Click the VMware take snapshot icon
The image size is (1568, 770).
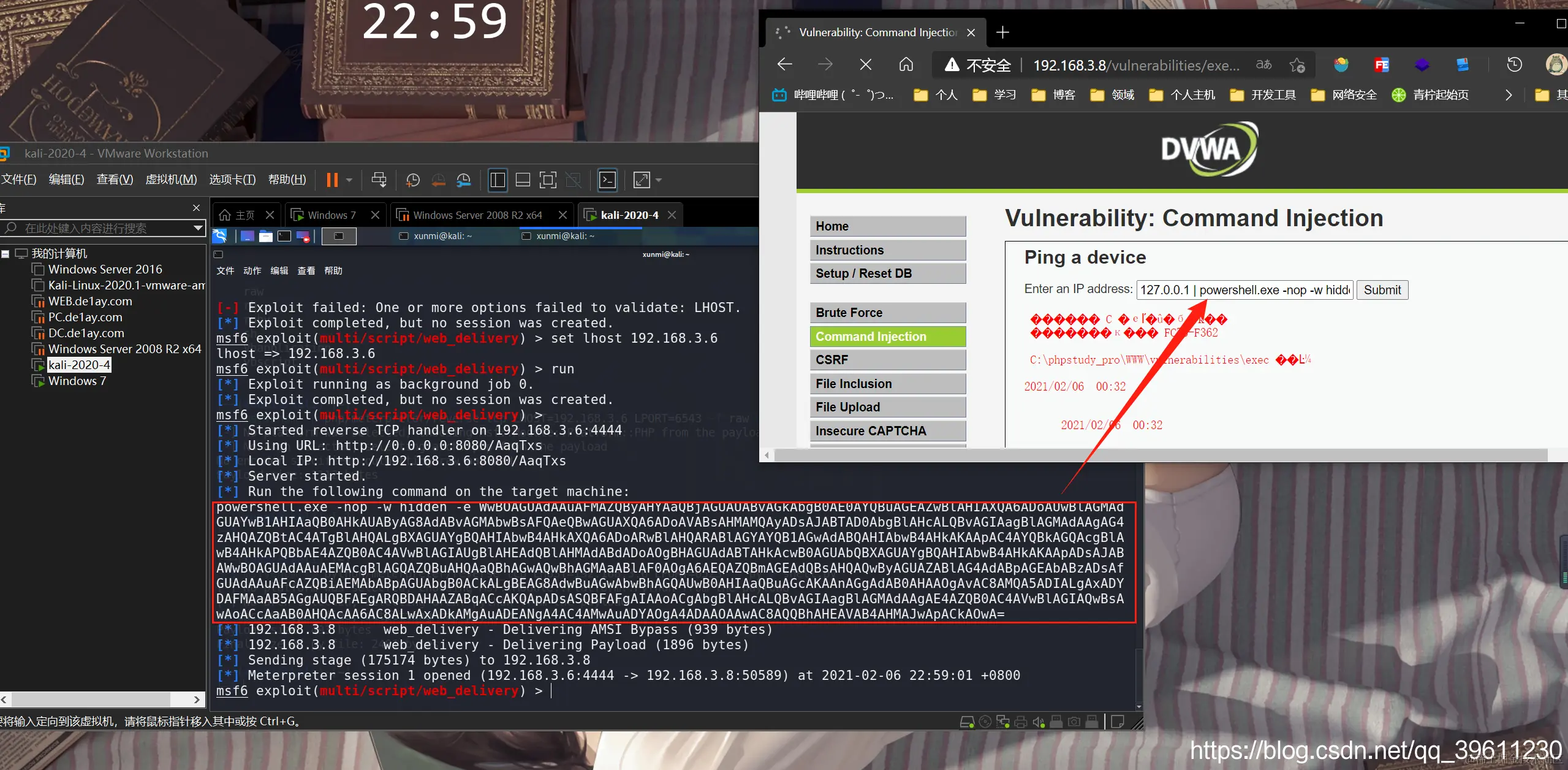pyautogui.click(x=413, y=180)
